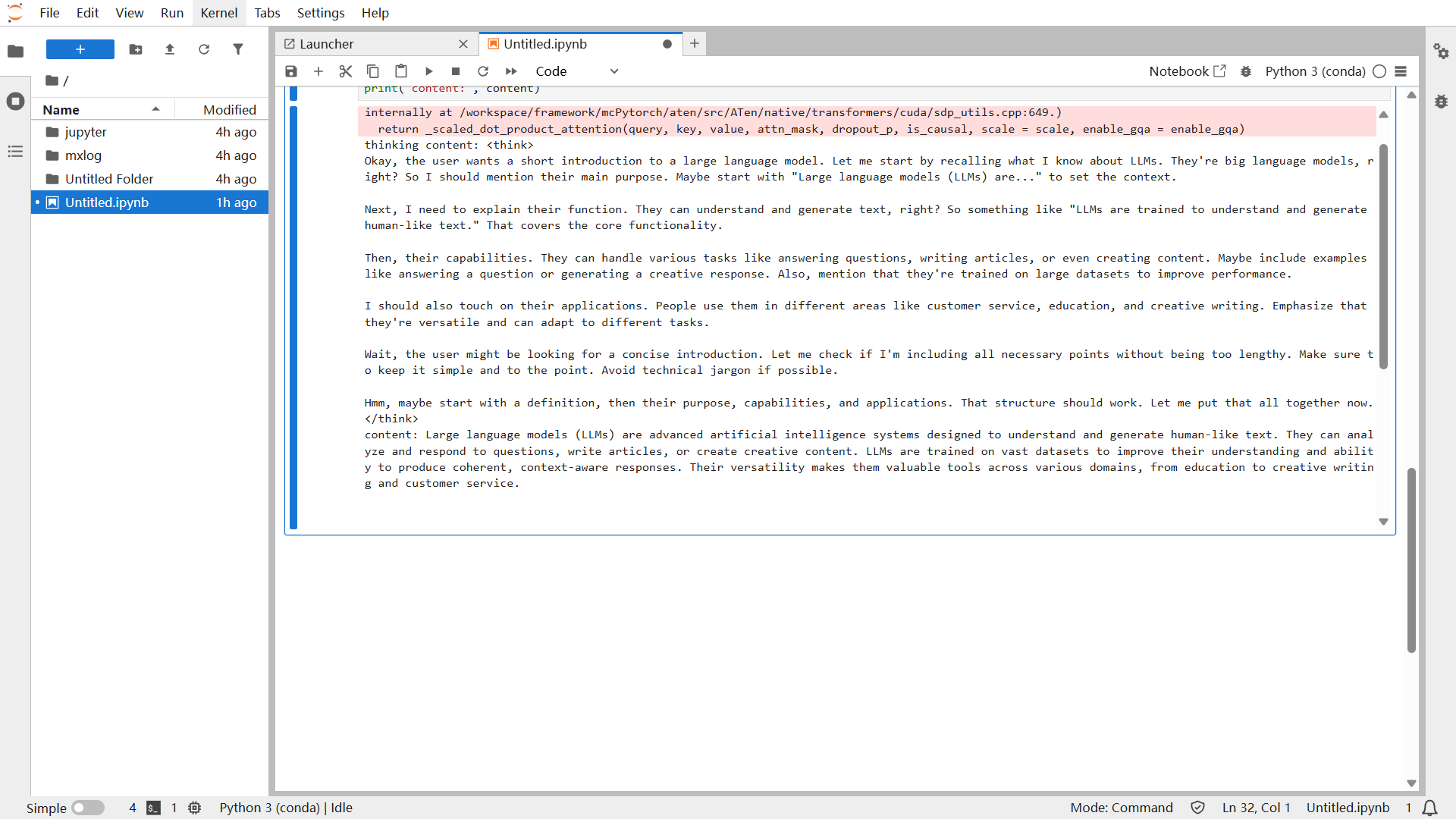
Task: Run the selected cell and advance
Action: point(428,71)
